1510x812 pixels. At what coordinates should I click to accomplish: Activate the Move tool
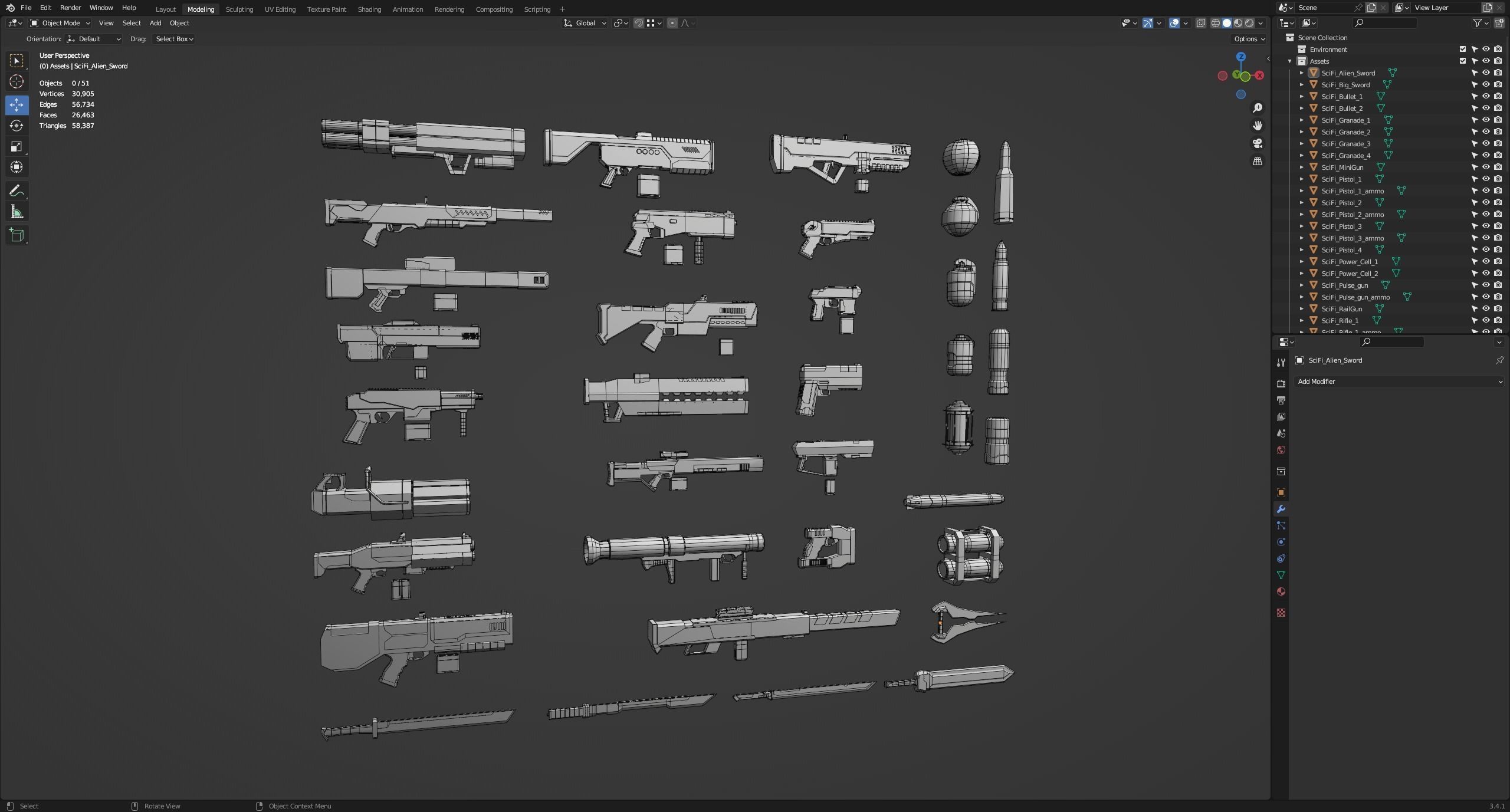[x=17, y=105]
